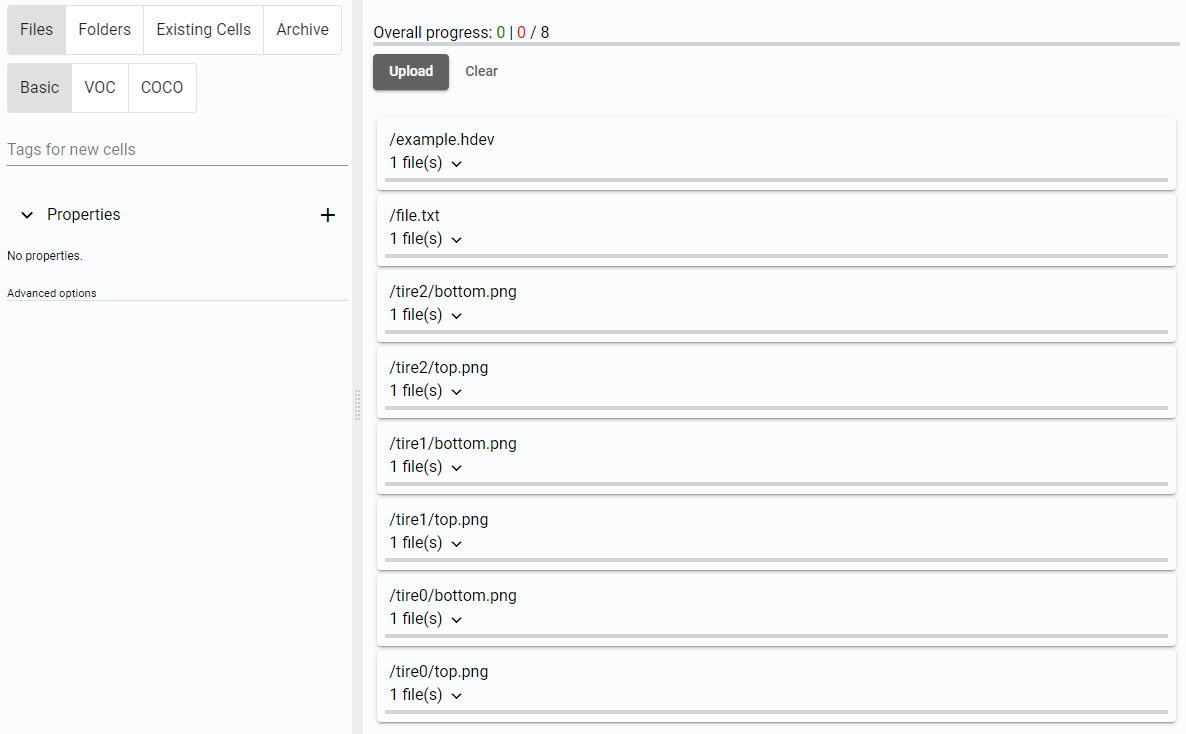Open the Existing Cells tab
This screenshot has height=734, width=1186.
click(x=203, y=29)
